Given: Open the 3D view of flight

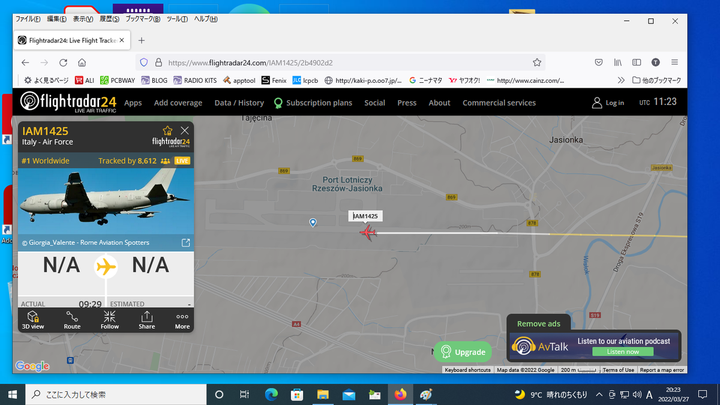Looking at the screenshot, I should 33,320.
